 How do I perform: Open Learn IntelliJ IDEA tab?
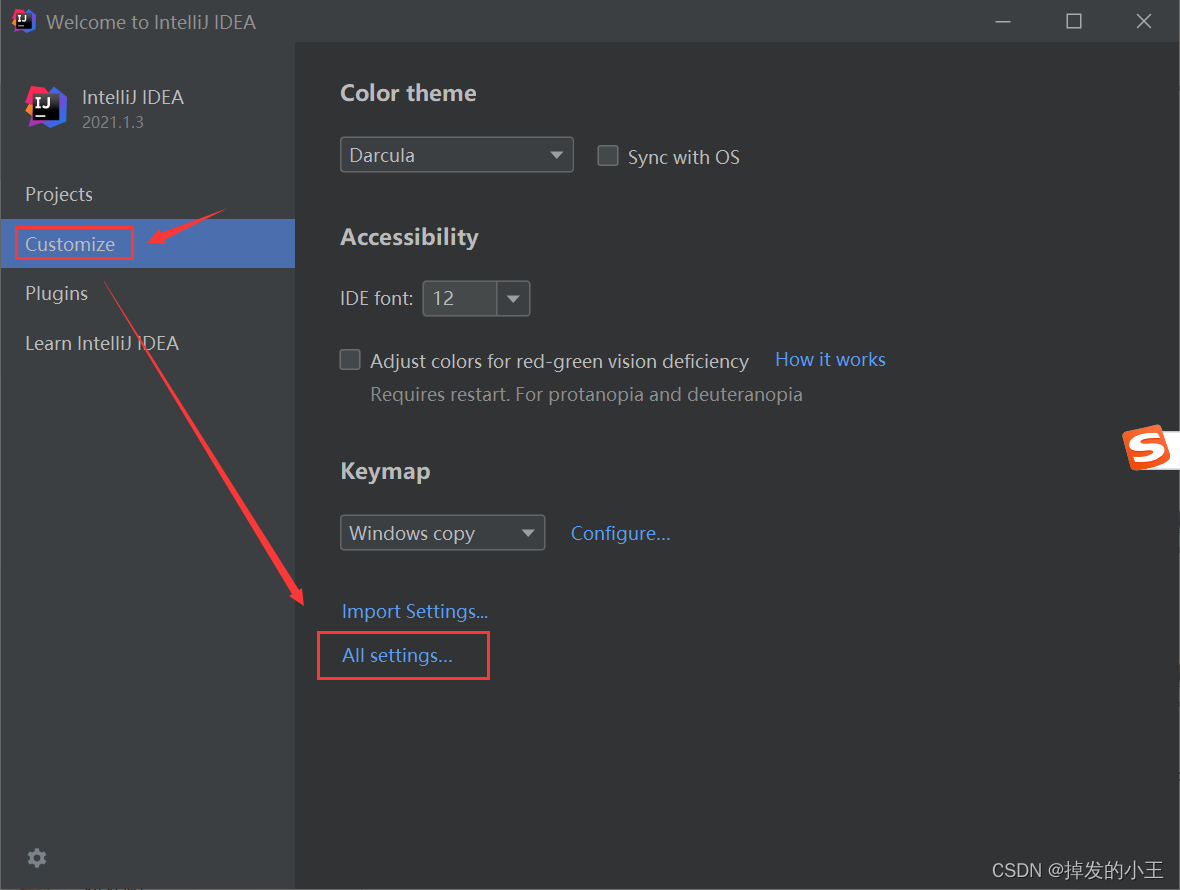pos(148,343)
